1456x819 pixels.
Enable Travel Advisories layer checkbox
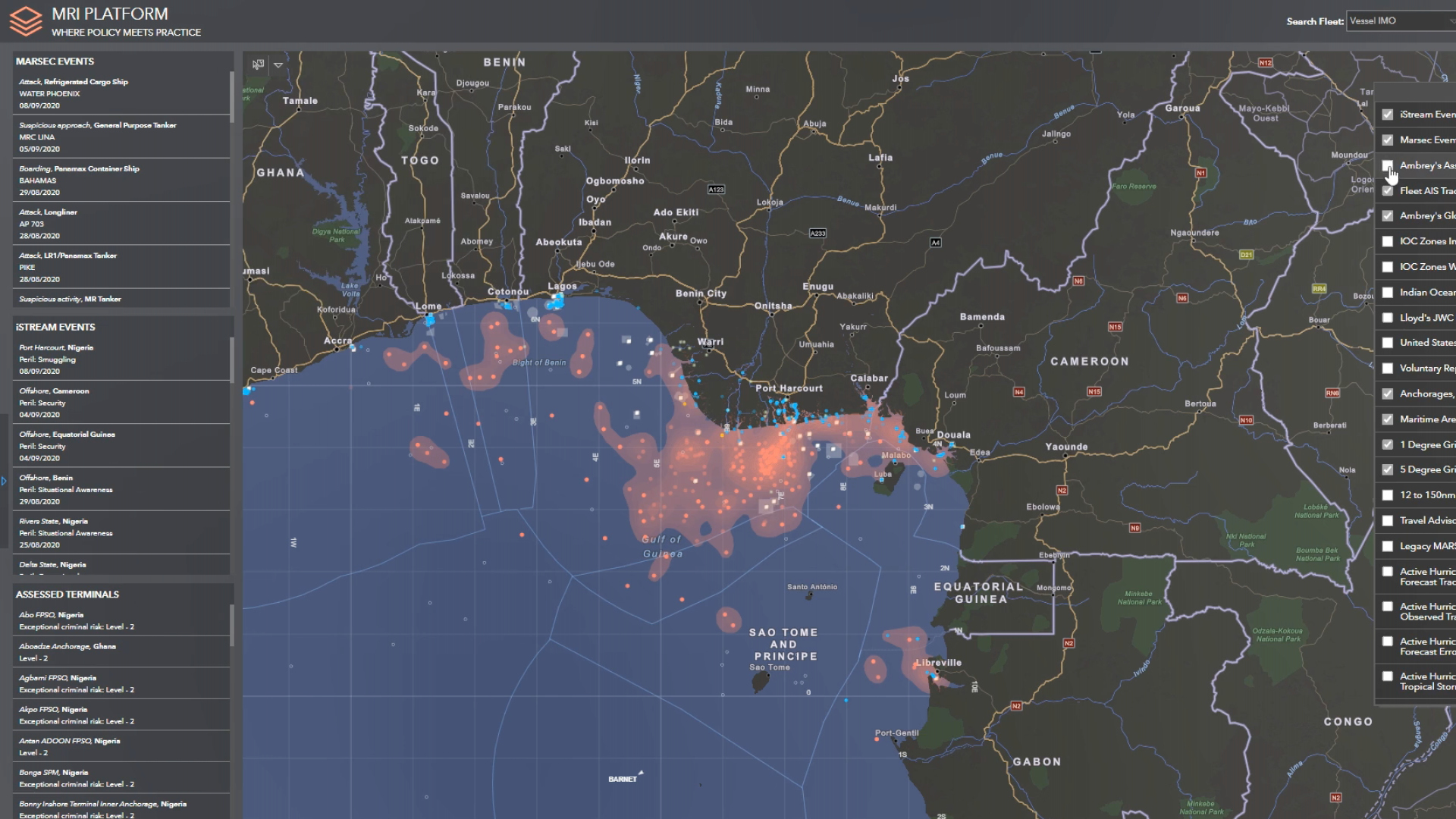1387,521
